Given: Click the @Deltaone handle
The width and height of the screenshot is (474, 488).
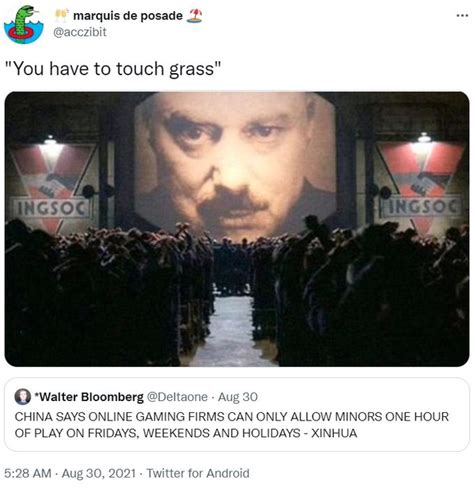Looking at the screenshot, I should pyautogui.click(x=177, y=397).
